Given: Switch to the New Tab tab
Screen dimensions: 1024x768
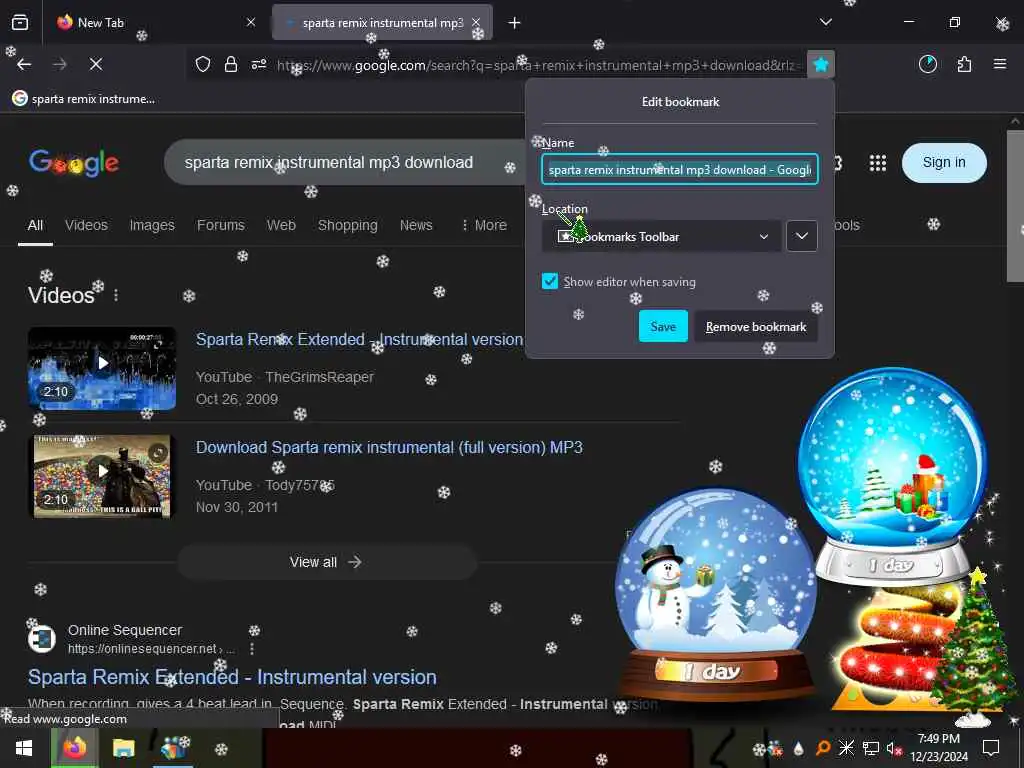Looking at the screenshot, I should point(155,23).
